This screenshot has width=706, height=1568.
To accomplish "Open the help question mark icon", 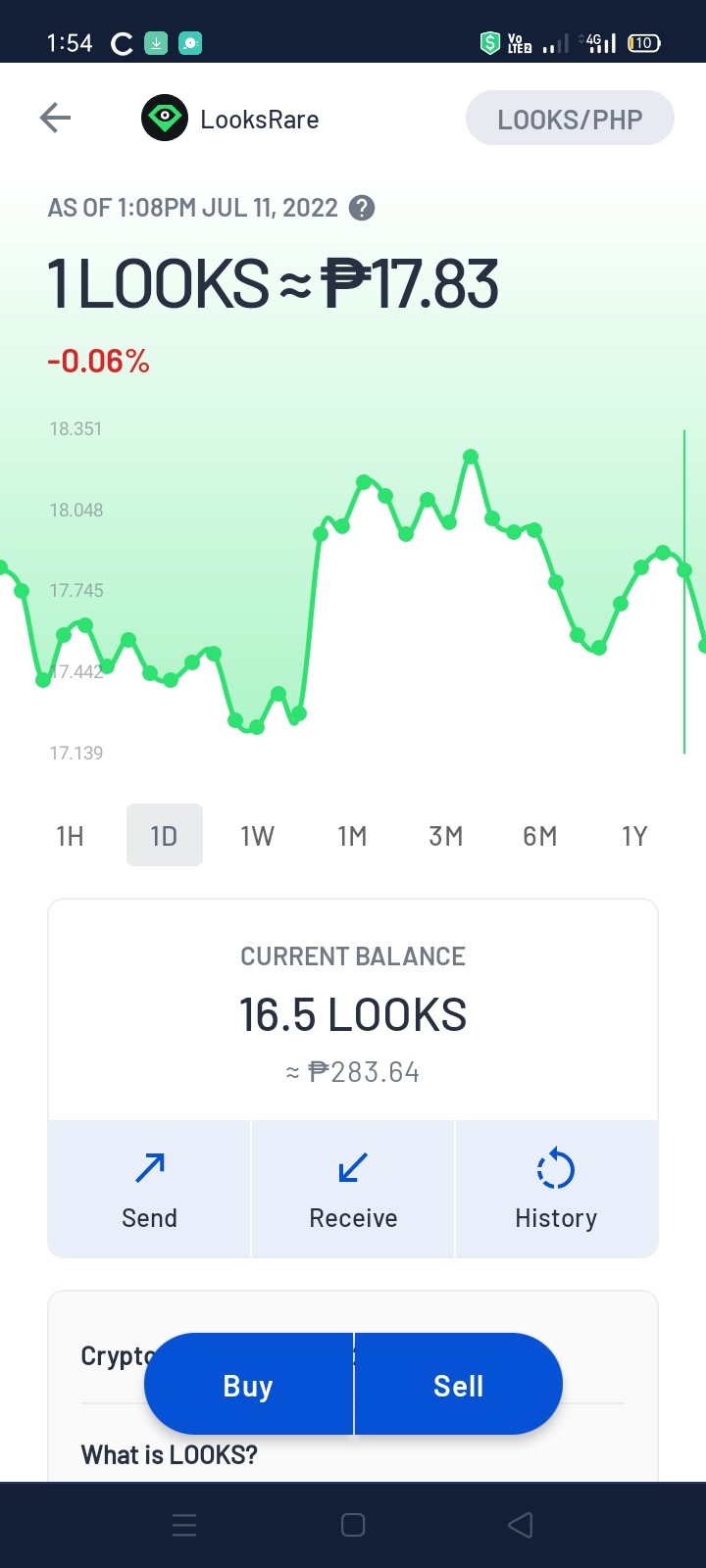I will [x=362, y=208].
